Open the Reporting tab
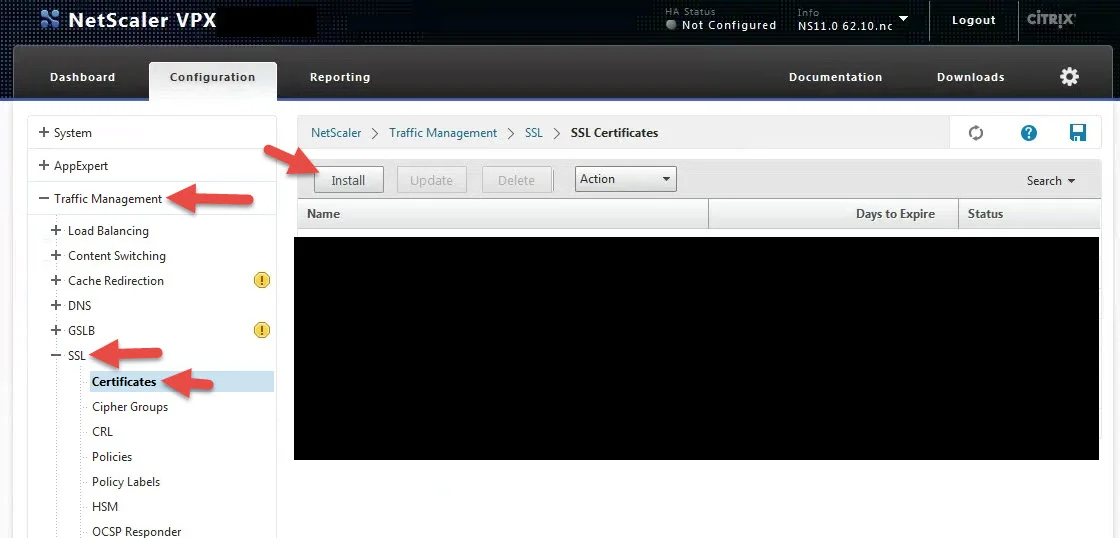Viewport: 1120px width, 538px height. [340, 77]
